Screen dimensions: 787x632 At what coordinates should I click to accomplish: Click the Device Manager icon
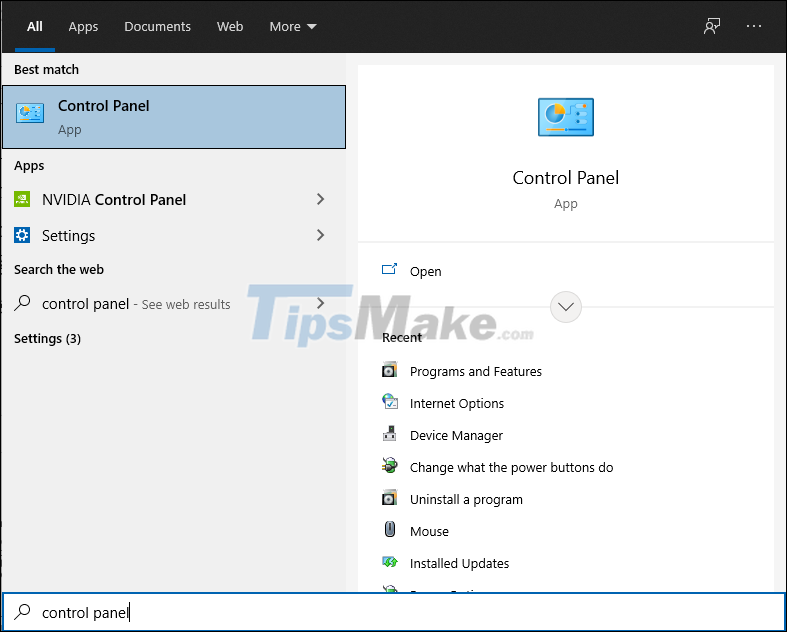coord(389,434)
